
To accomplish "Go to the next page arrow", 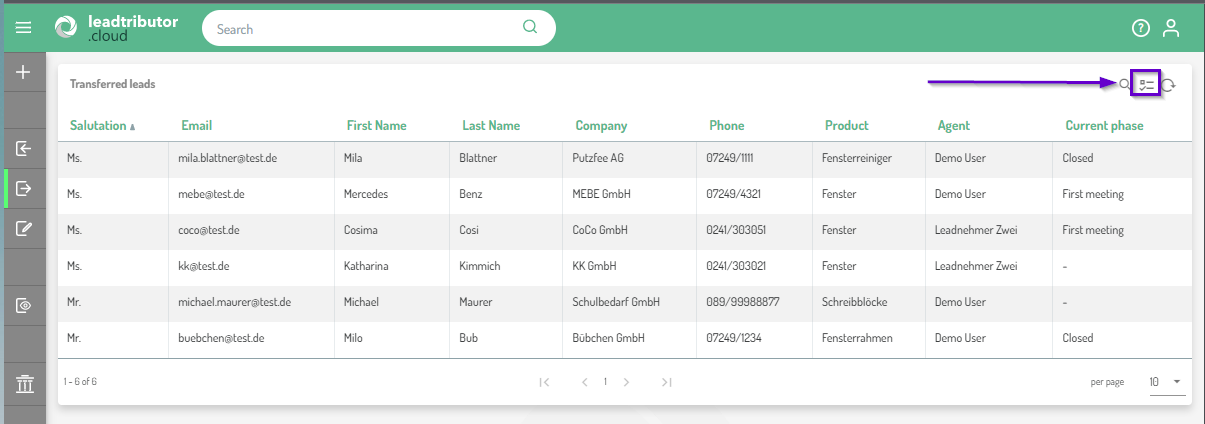I will tap(626, 382).
